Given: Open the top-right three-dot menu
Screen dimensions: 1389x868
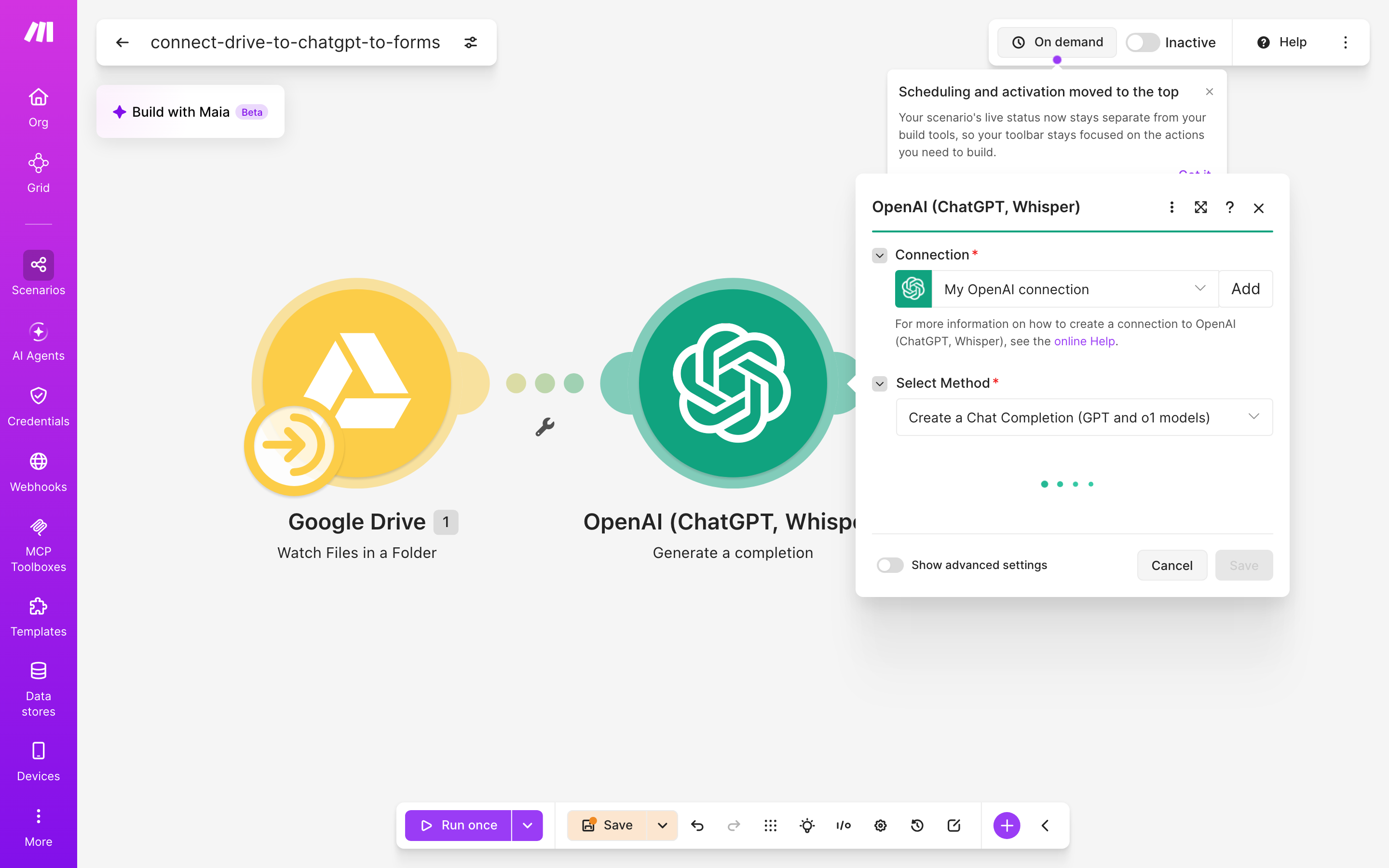Looking at the screenshot, I should coord(1346,42).
